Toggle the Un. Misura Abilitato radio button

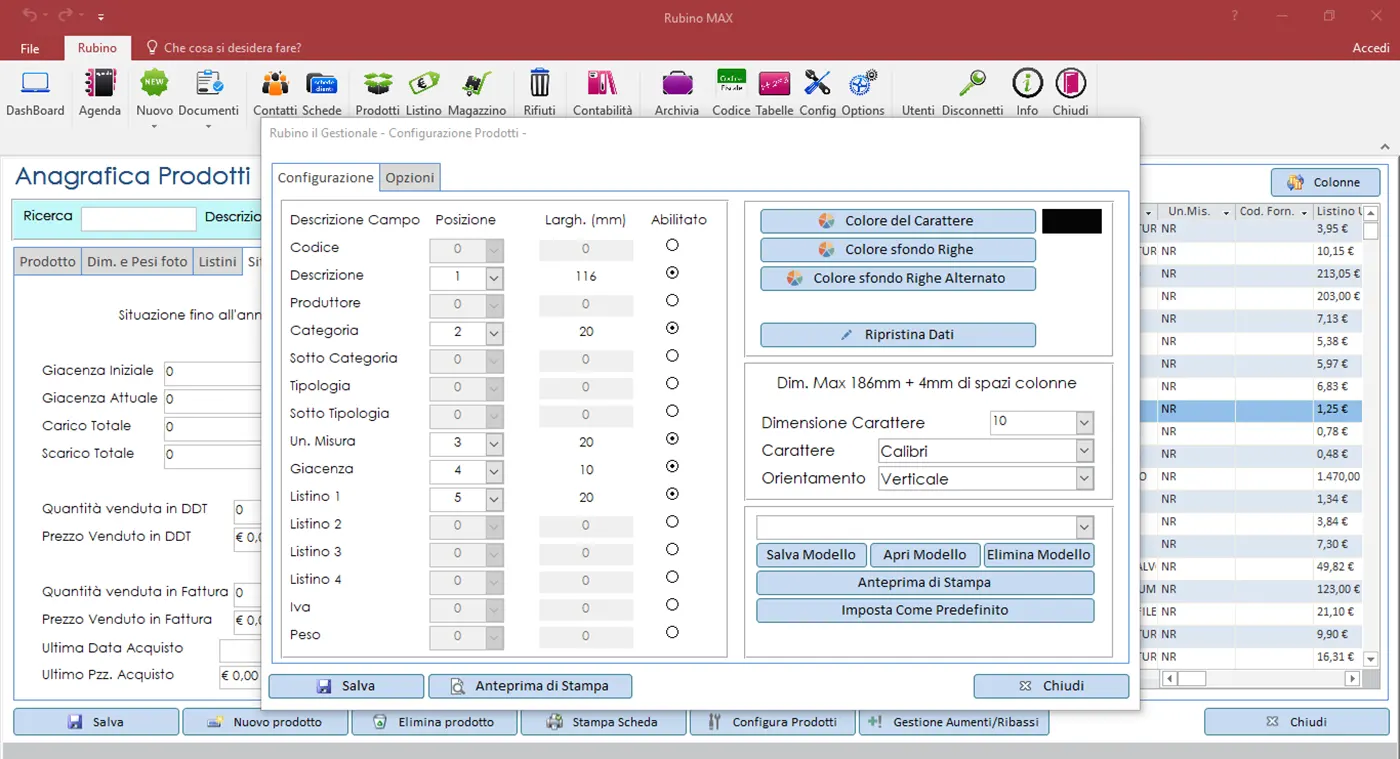pyautogui.click(x=672, y=439)
